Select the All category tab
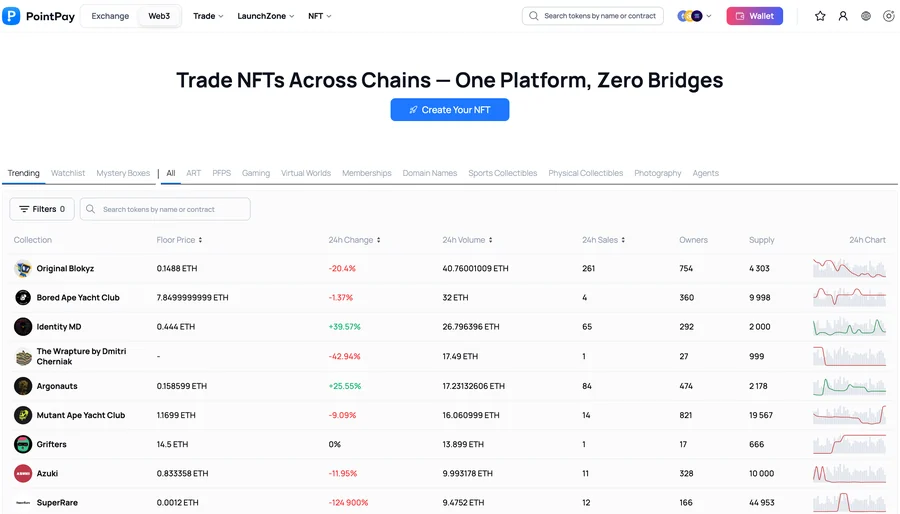The image size is (900, 514). pos(170,173)
